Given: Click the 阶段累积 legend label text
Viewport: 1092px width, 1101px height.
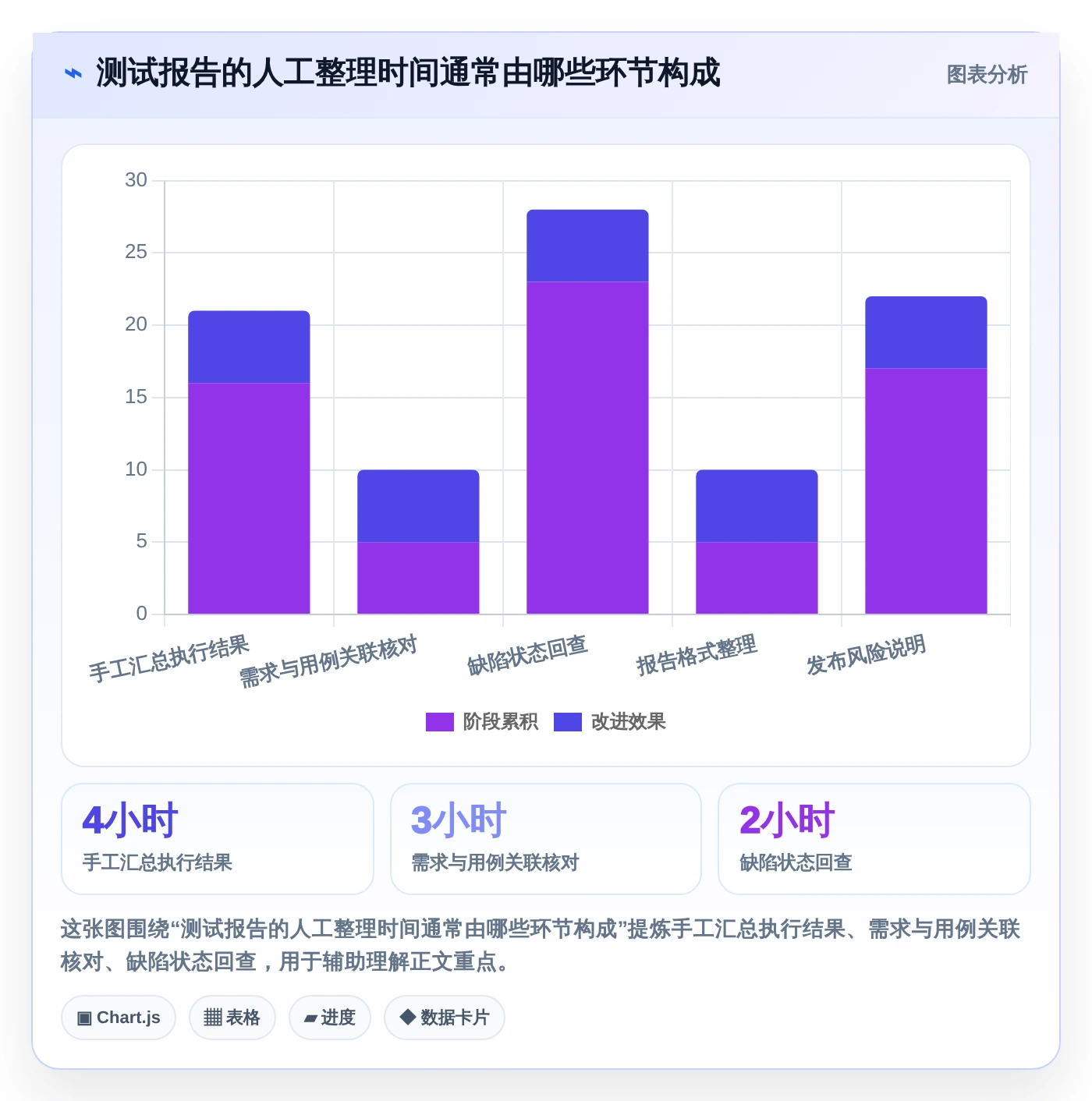Looking at the screenshot, I should click(500, 722).
